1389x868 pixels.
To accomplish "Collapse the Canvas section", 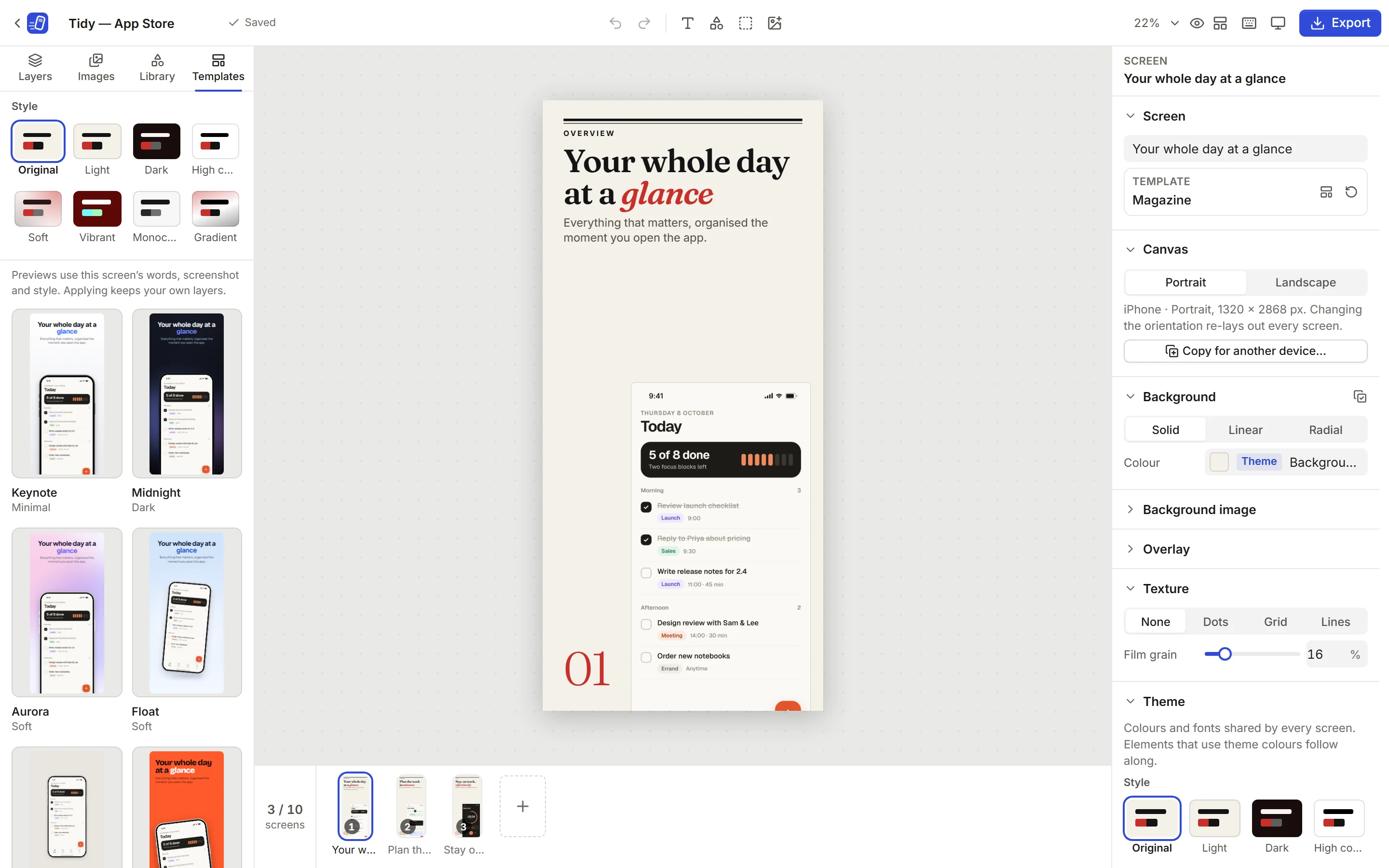I will [1130, 249].
